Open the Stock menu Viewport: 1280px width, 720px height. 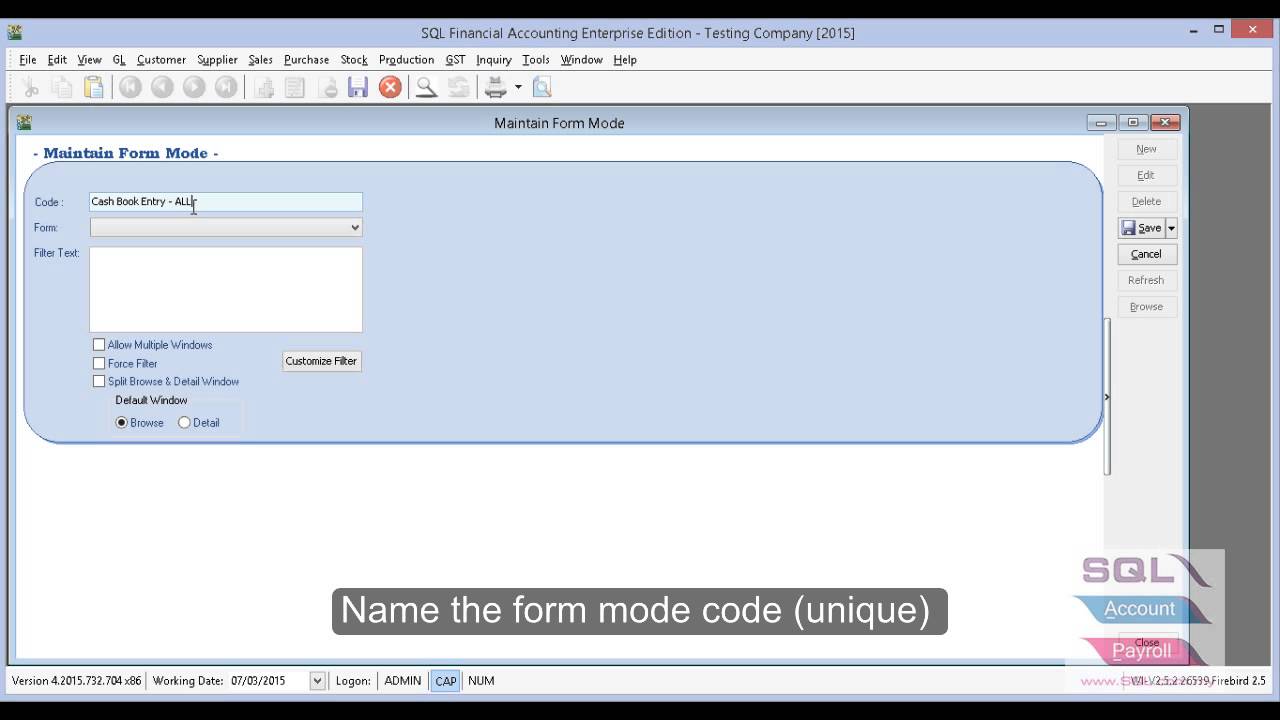(x=354, y=60)
